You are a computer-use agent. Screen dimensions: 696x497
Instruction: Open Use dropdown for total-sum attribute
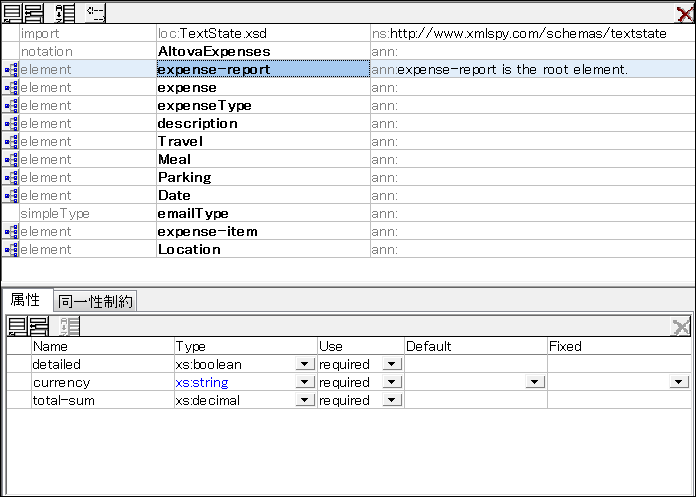point(392,400)
